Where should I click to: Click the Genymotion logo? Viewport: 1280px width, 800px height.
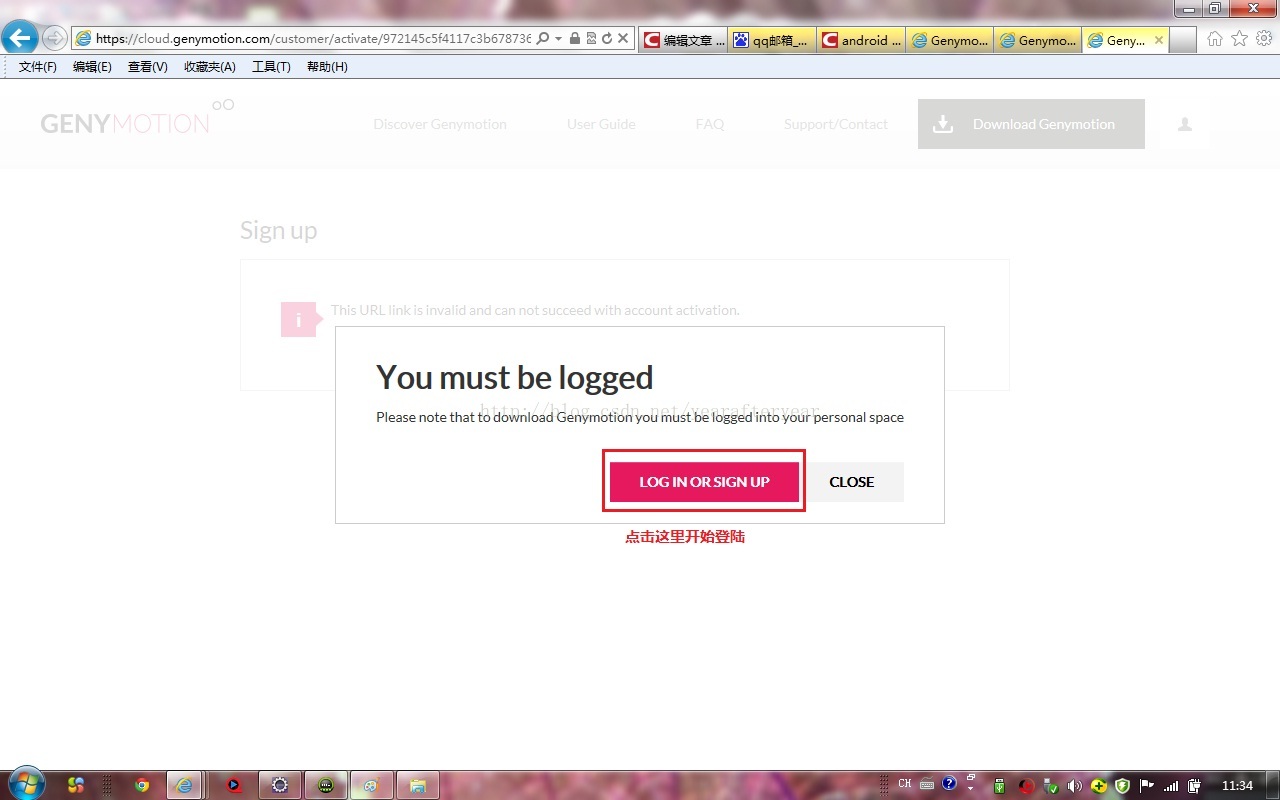(137, 118)
